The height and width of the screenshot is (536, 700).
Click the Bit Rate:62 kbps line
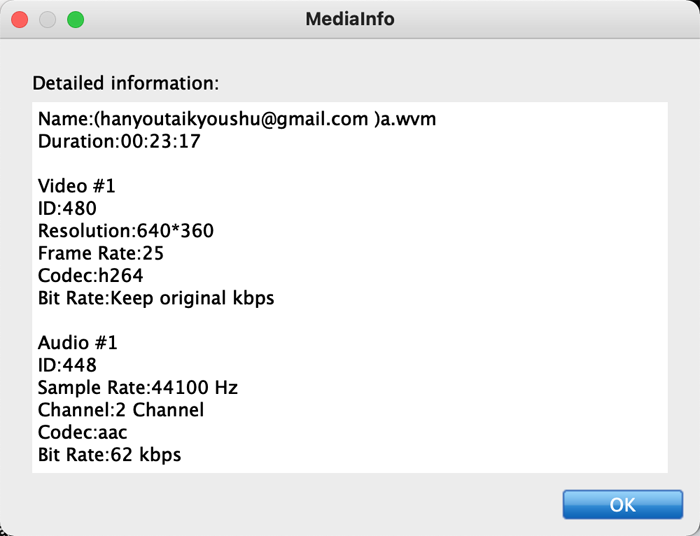109,455
